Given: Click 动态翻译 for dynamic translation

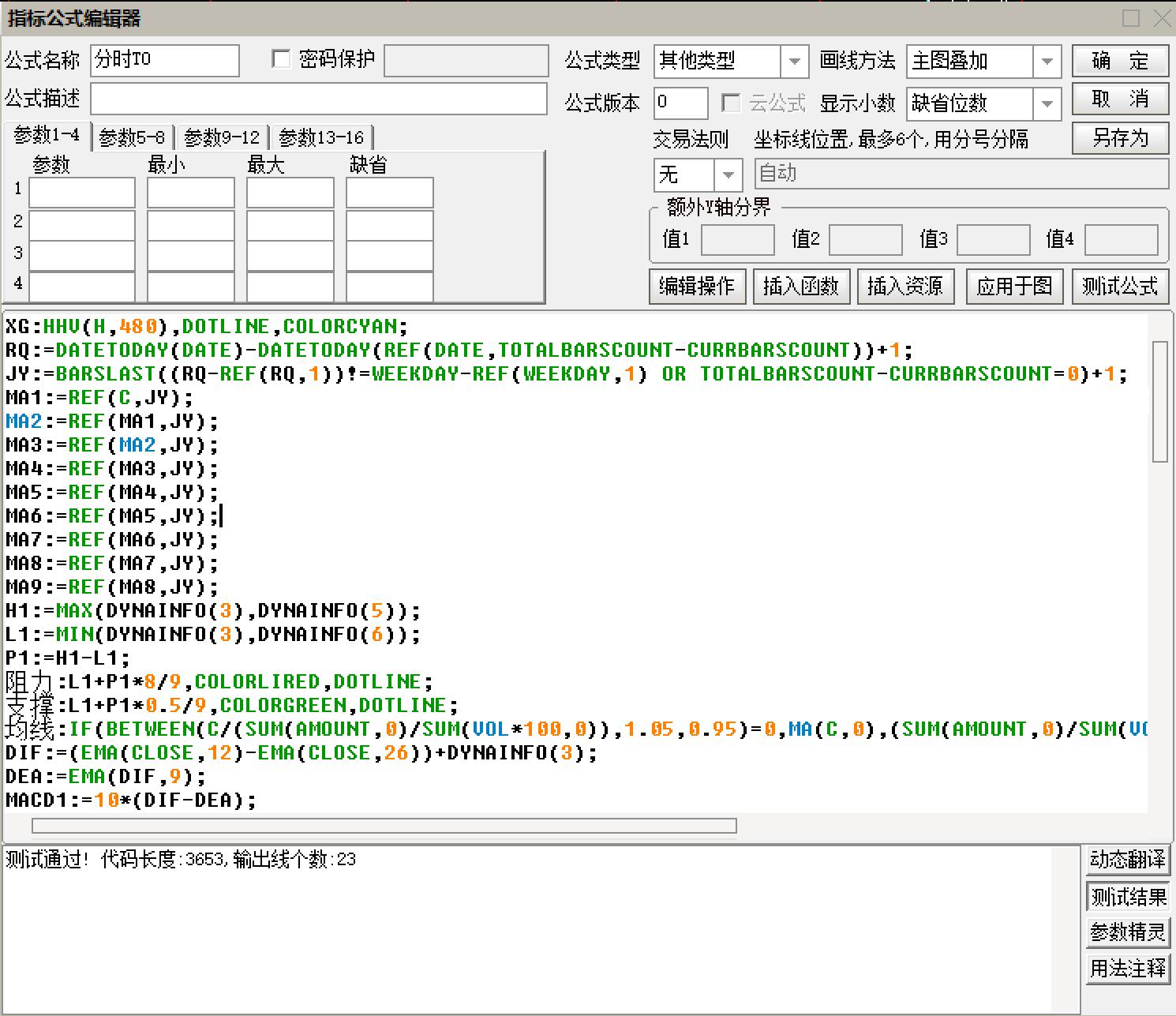Looking at the screenshot, I should click(x=1127, y=860).
